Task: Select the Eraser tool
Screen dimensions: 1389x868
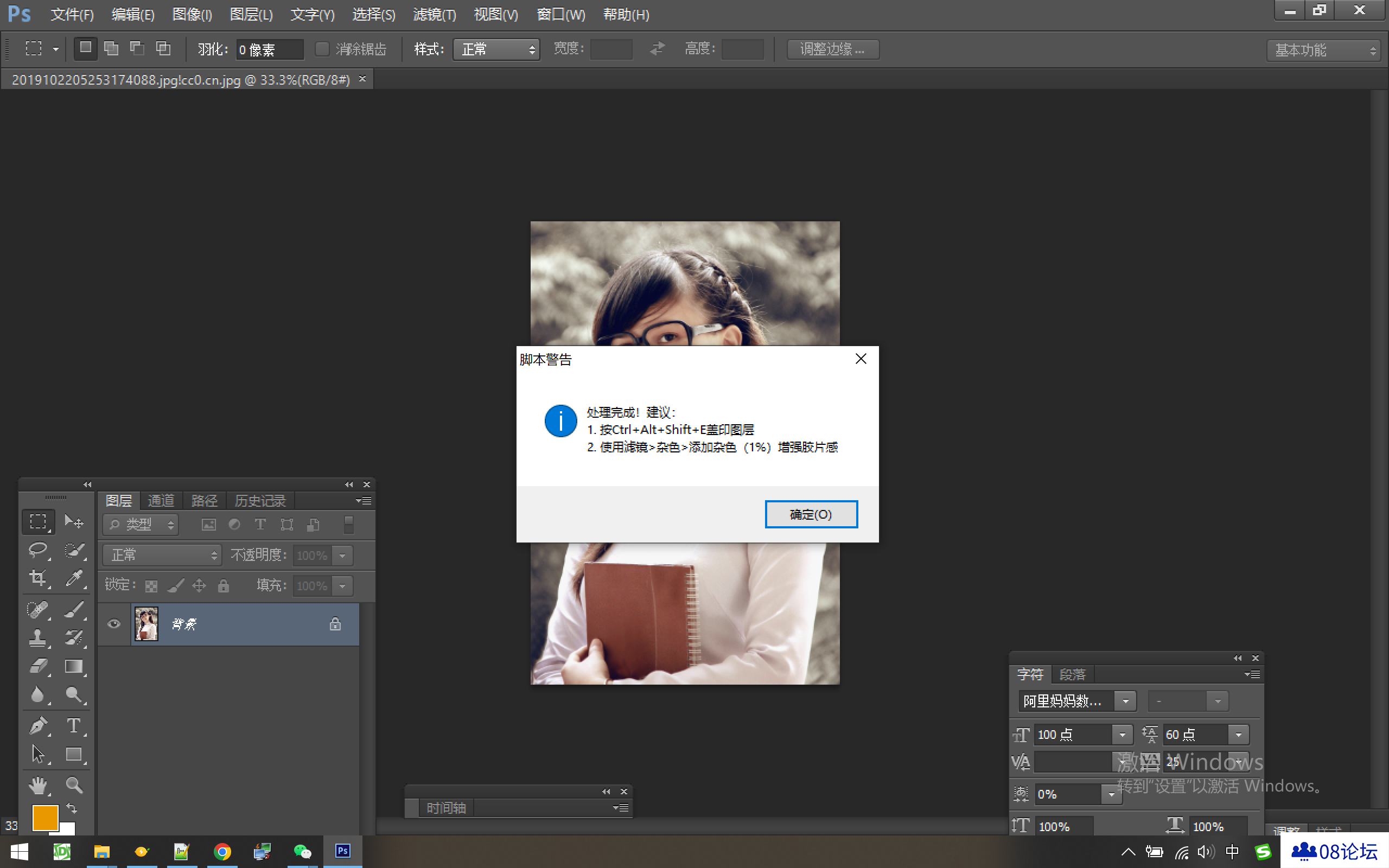Action: point(38,667)
